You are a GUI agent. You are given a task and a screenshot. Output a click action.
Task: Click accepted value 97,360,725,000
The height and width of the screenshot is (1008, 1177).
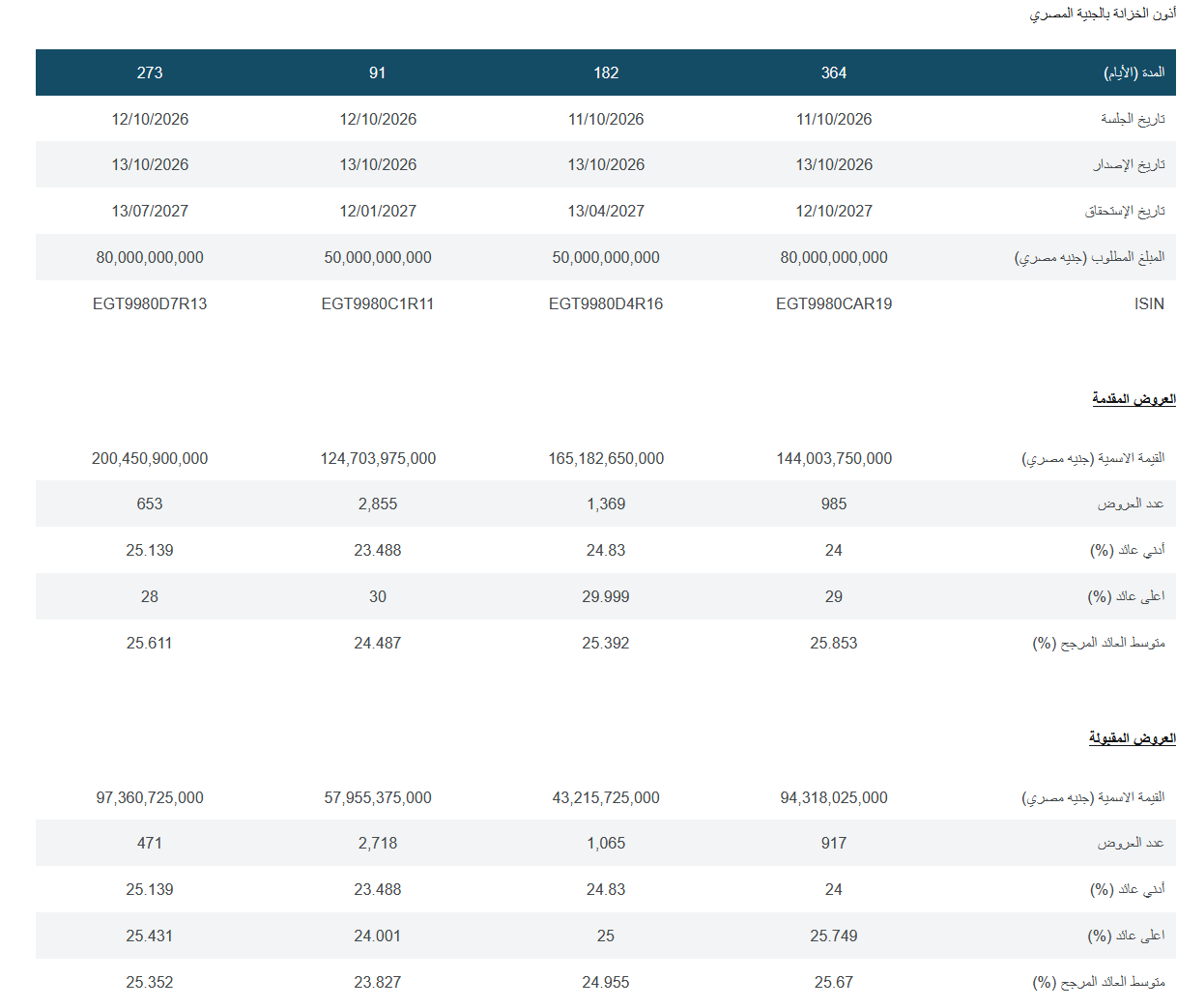pos(150,797)
